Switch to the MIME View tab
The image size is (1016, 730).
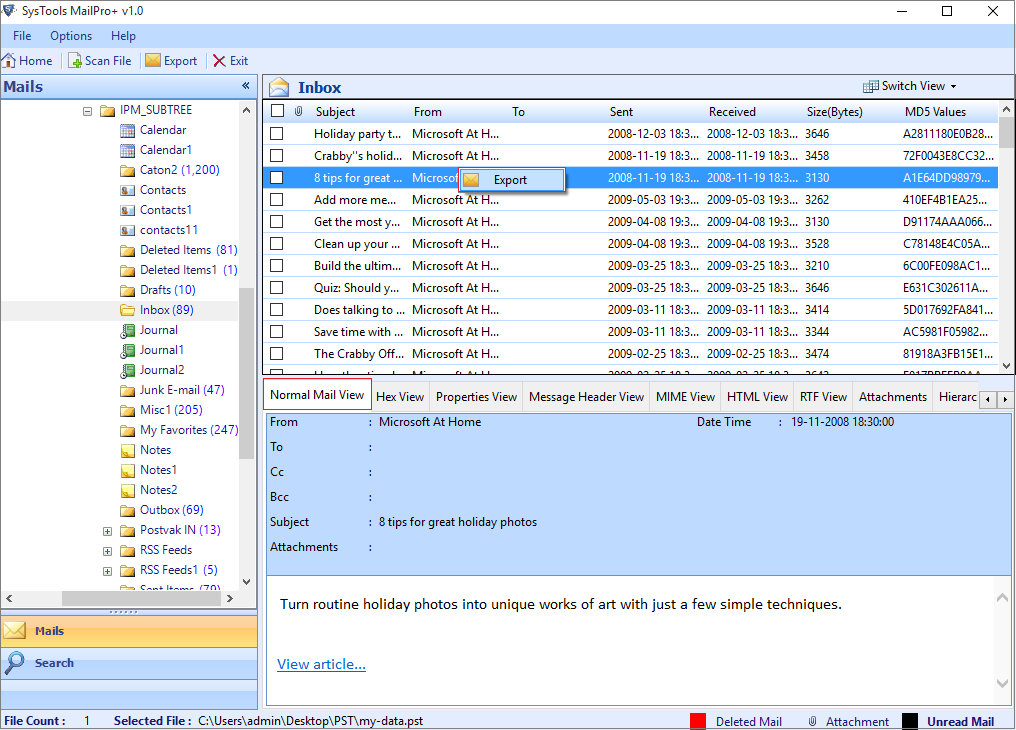point(686,396)
